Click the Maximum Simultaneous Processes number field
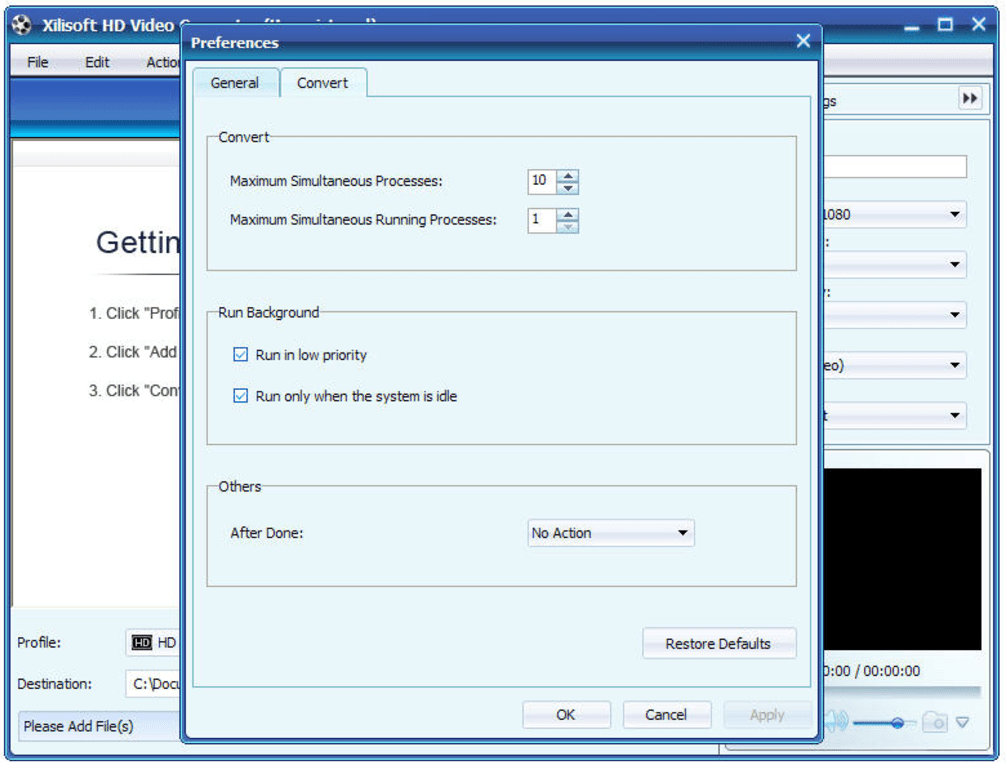 pyautogui.click(x=542, y=182)
